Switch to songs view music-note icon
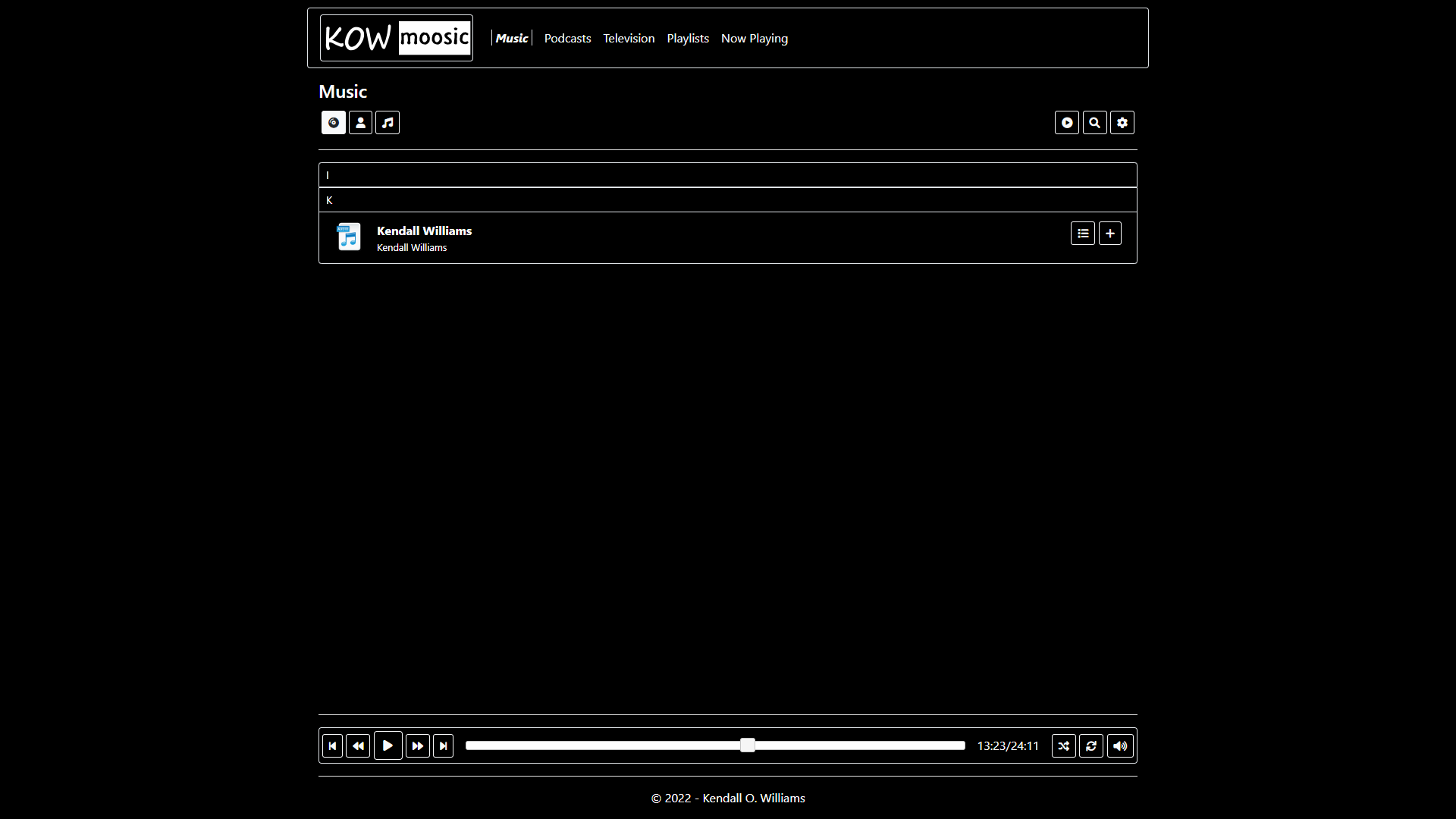The width and height of the screenshot is (1456, 819). (x=388, y=123)
